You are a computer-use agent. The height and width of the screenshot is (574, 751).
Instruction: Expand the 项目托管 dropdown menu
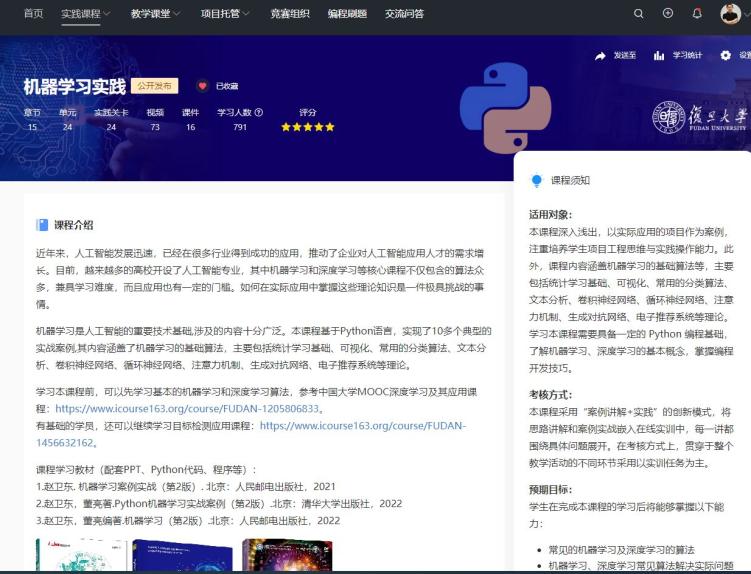[x=225, y=13]
